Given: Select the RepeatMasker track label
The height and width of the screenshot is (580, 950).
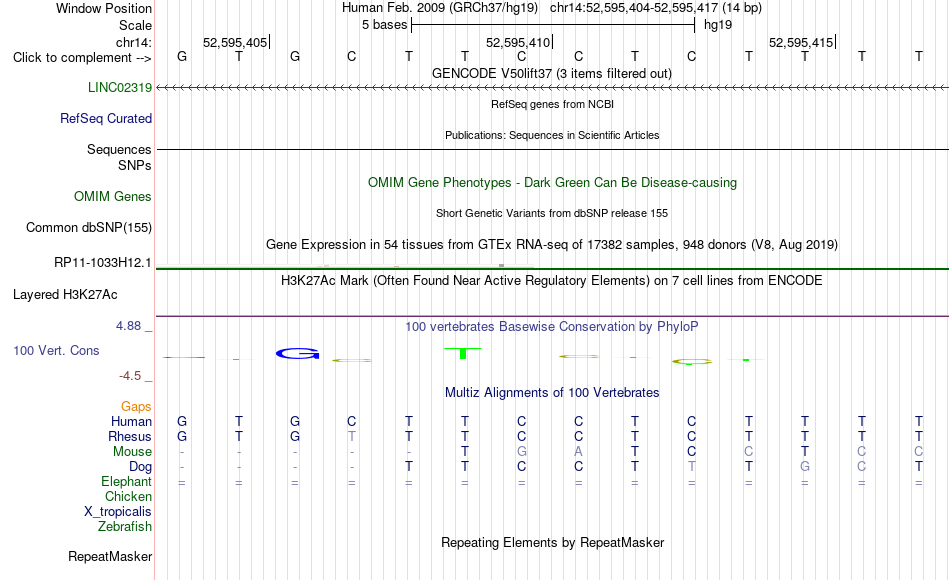Looking at the screenshot, I should point(110,556).
